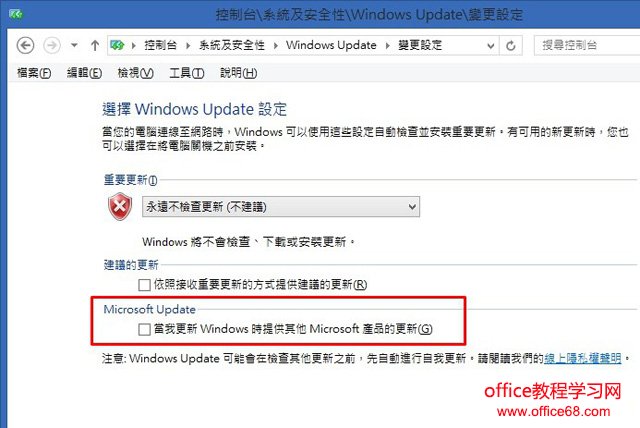Open the 永遠不檢查更新 dropdown
This screenshot has width=640, height=428.
(281, 207)
